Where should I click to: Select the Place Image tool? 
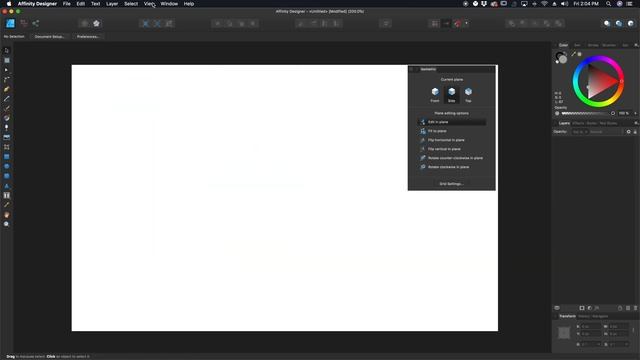pyautogui.click(x=7, y=138)
